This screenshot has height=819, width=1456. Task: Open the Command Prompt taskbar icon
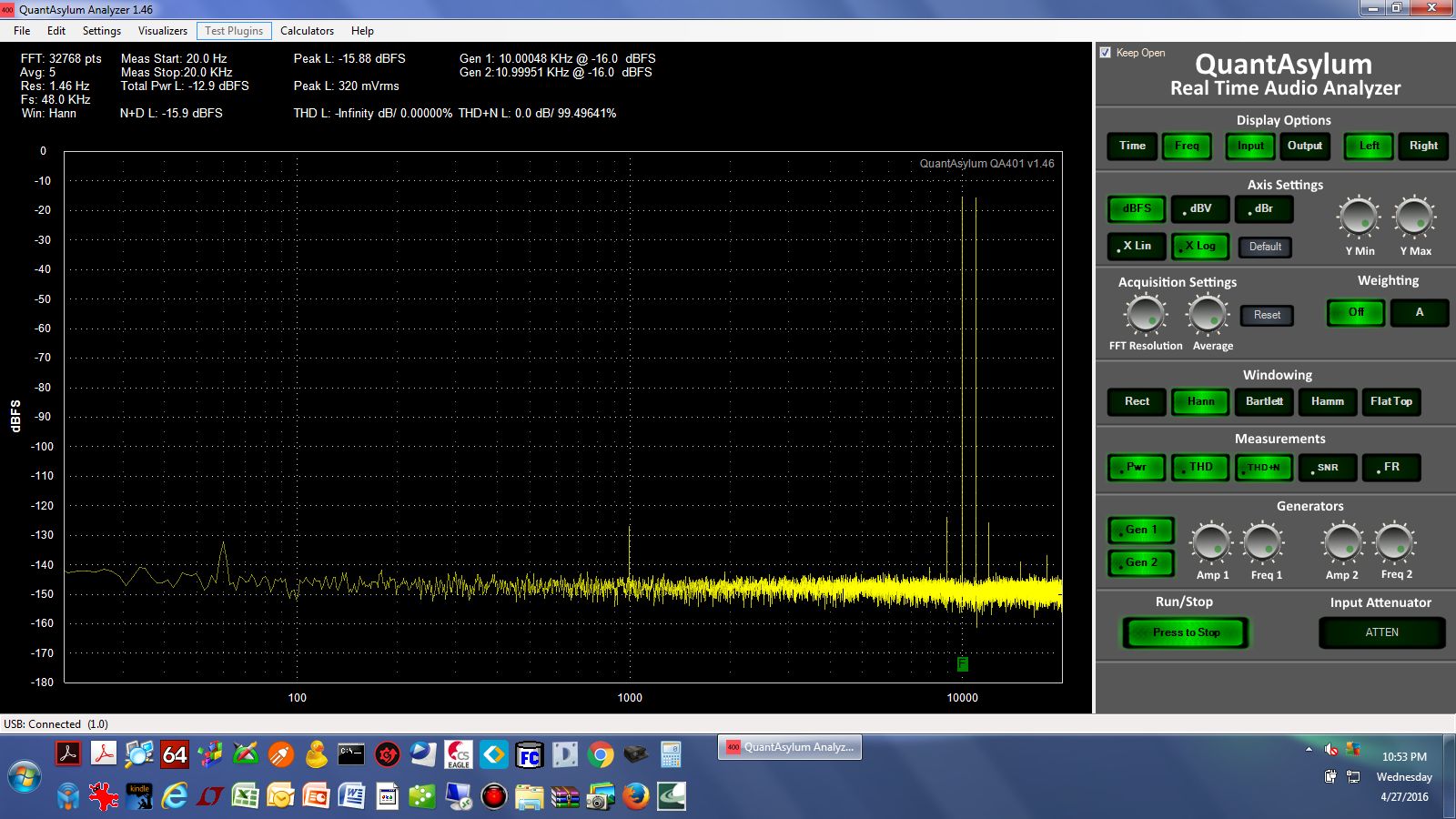pos(351,754)
